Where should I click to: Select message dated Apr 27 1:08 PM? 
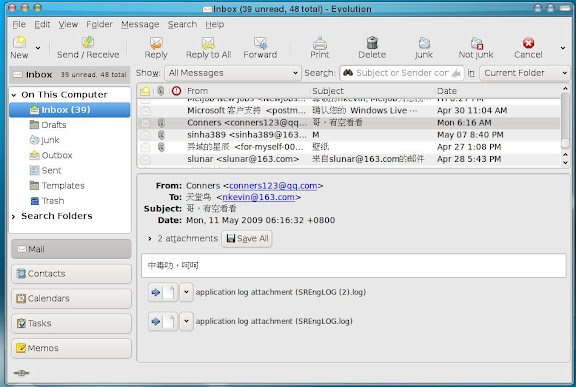coord(349,147)
